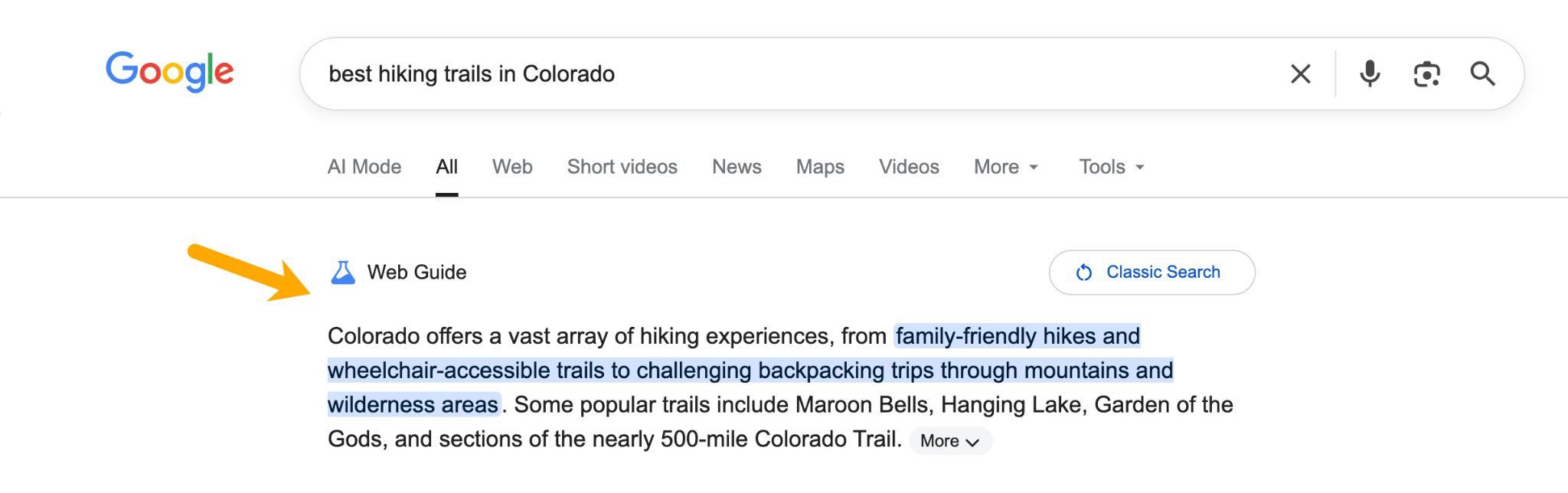This screenshot has width=1568, height=493.
Task: Click the magnifying glass to run the search
Action: (1483, 73)
